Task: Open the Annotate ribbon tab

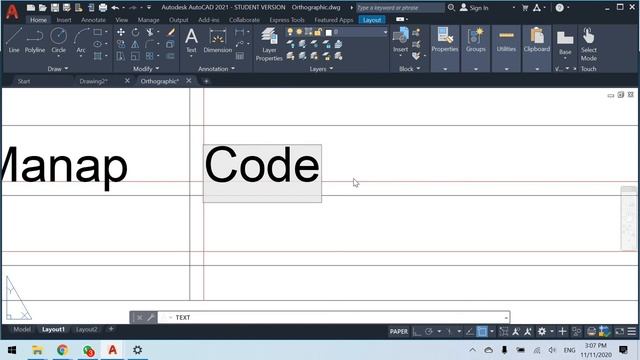Action: [93, 20]
